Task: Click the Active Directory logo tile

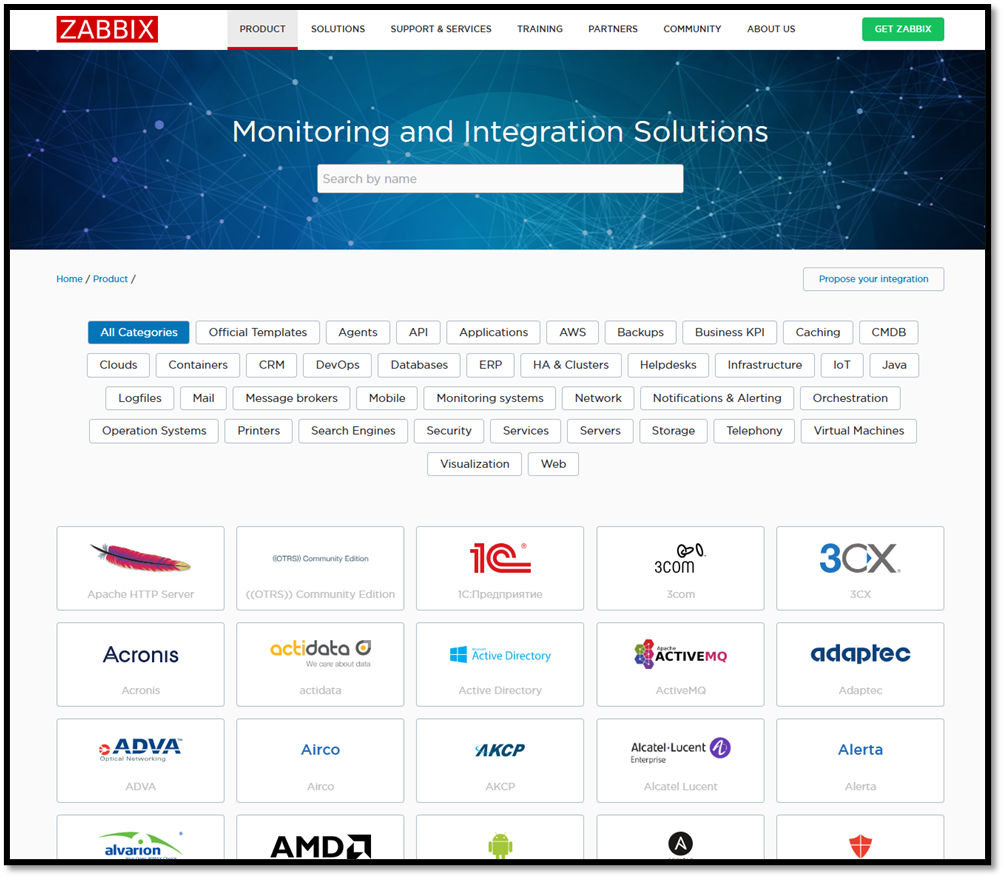Action: (x=500, y=664)
